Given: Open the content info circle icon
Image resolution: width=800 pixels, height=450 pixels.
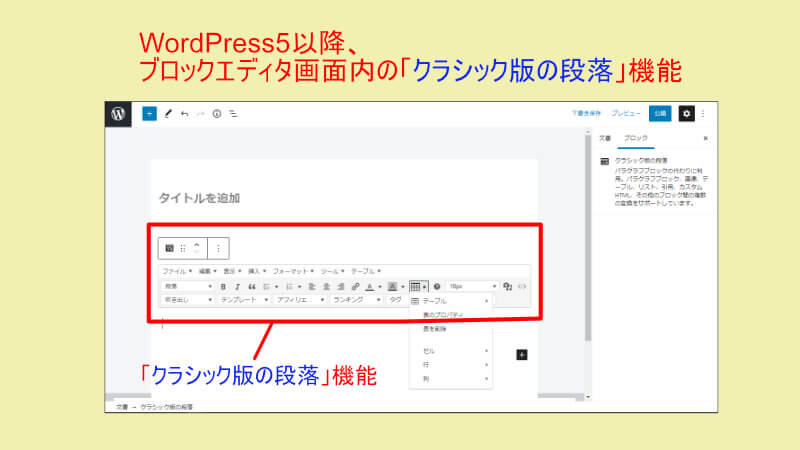Looking at the screenshot, I should (x=217, y=114).
